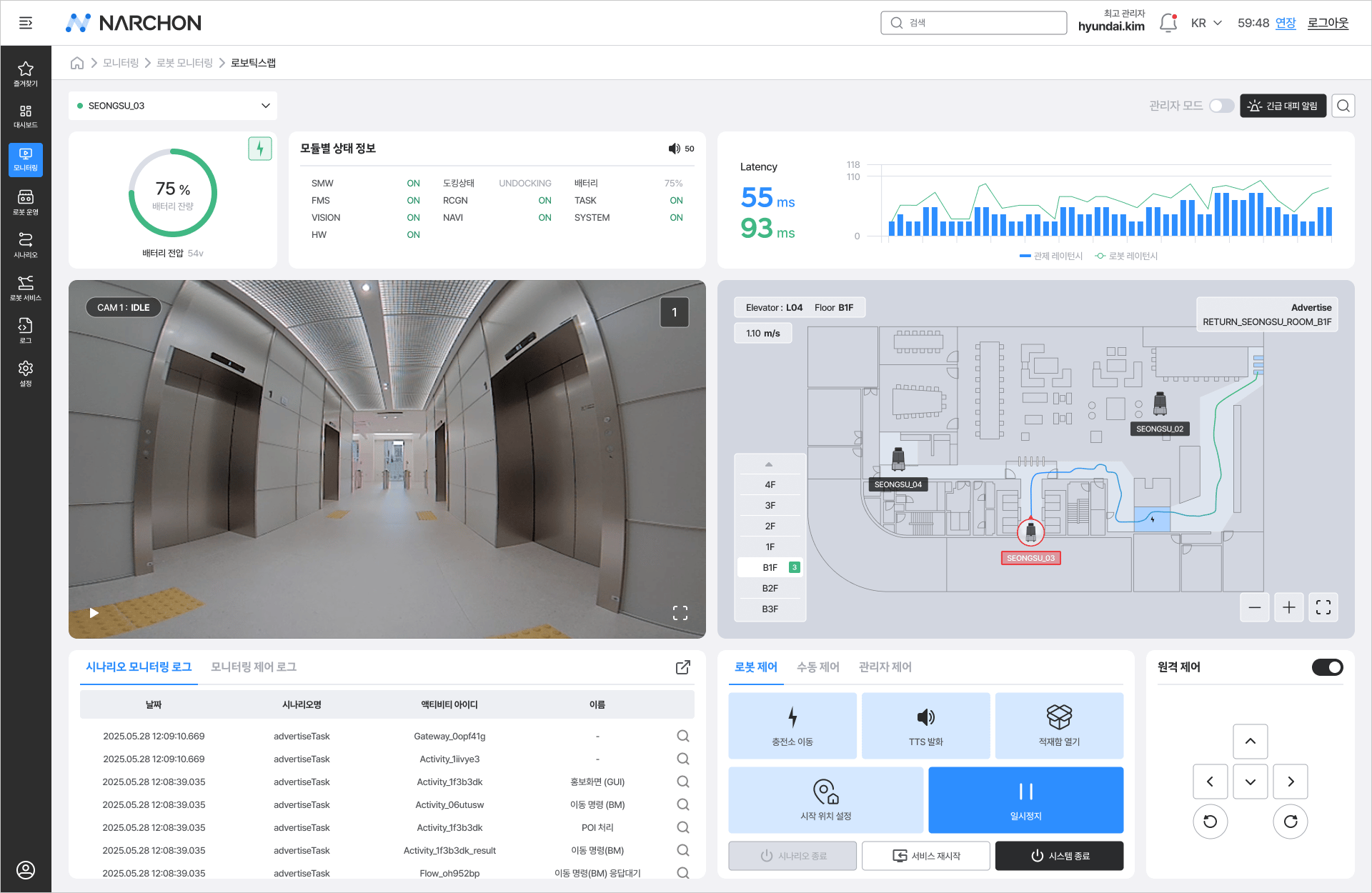Go to the Dashboard sidebar icon
This screenshot has width=1372, height=893.
coord(26,116)
